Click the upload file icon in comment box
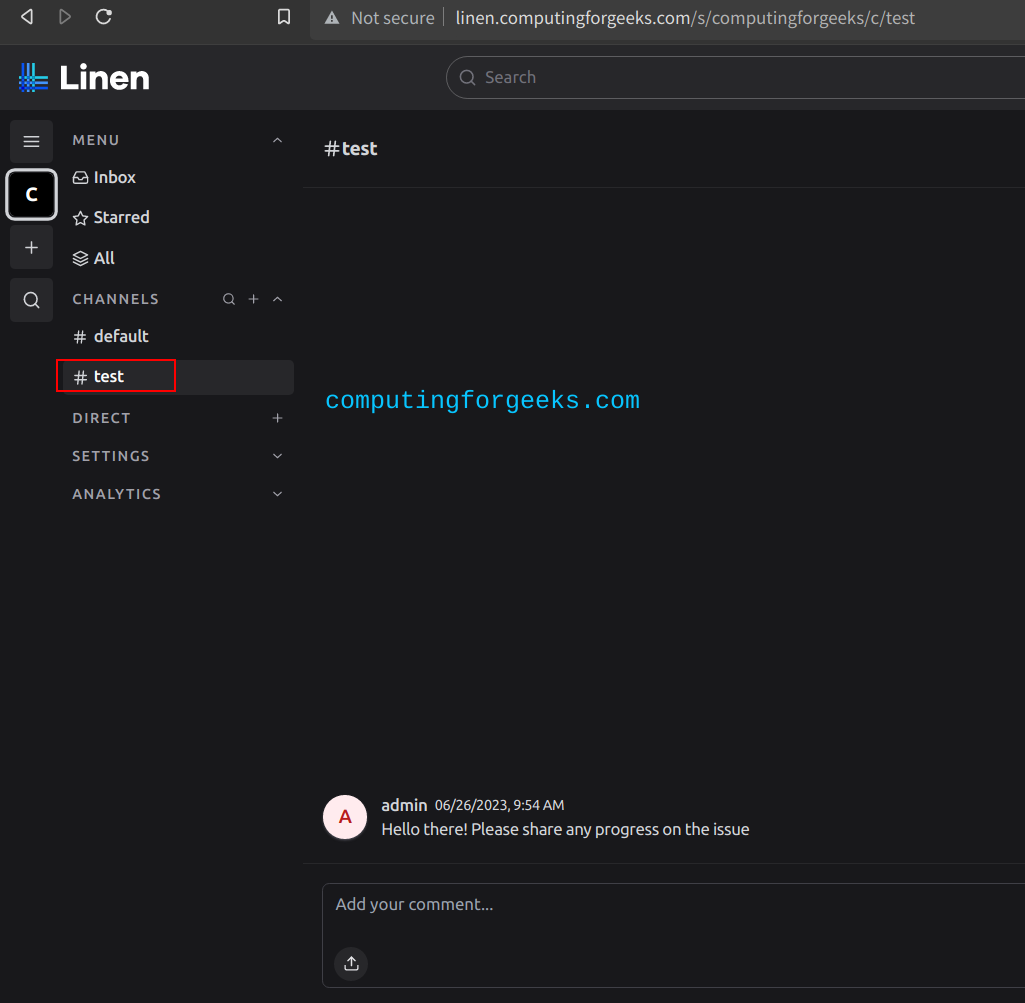Viewport: 1025px width, 1003px height. (351, 964)
